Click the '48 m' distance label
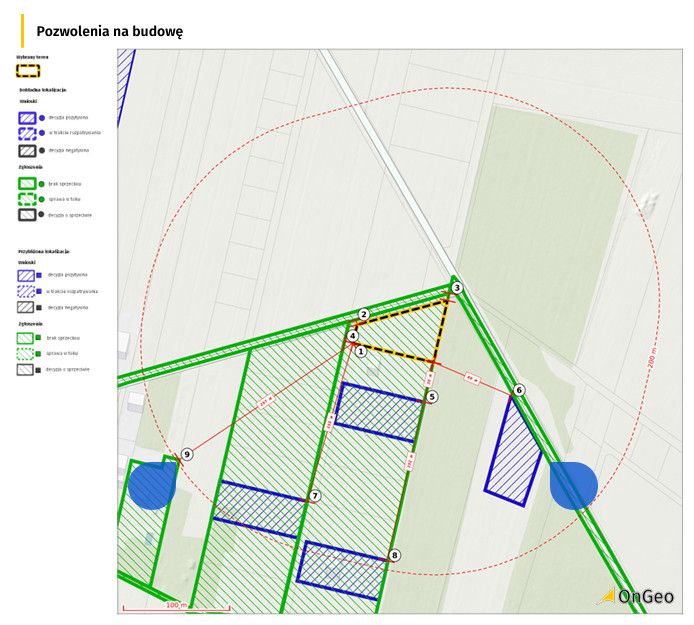 coord(470,377)
